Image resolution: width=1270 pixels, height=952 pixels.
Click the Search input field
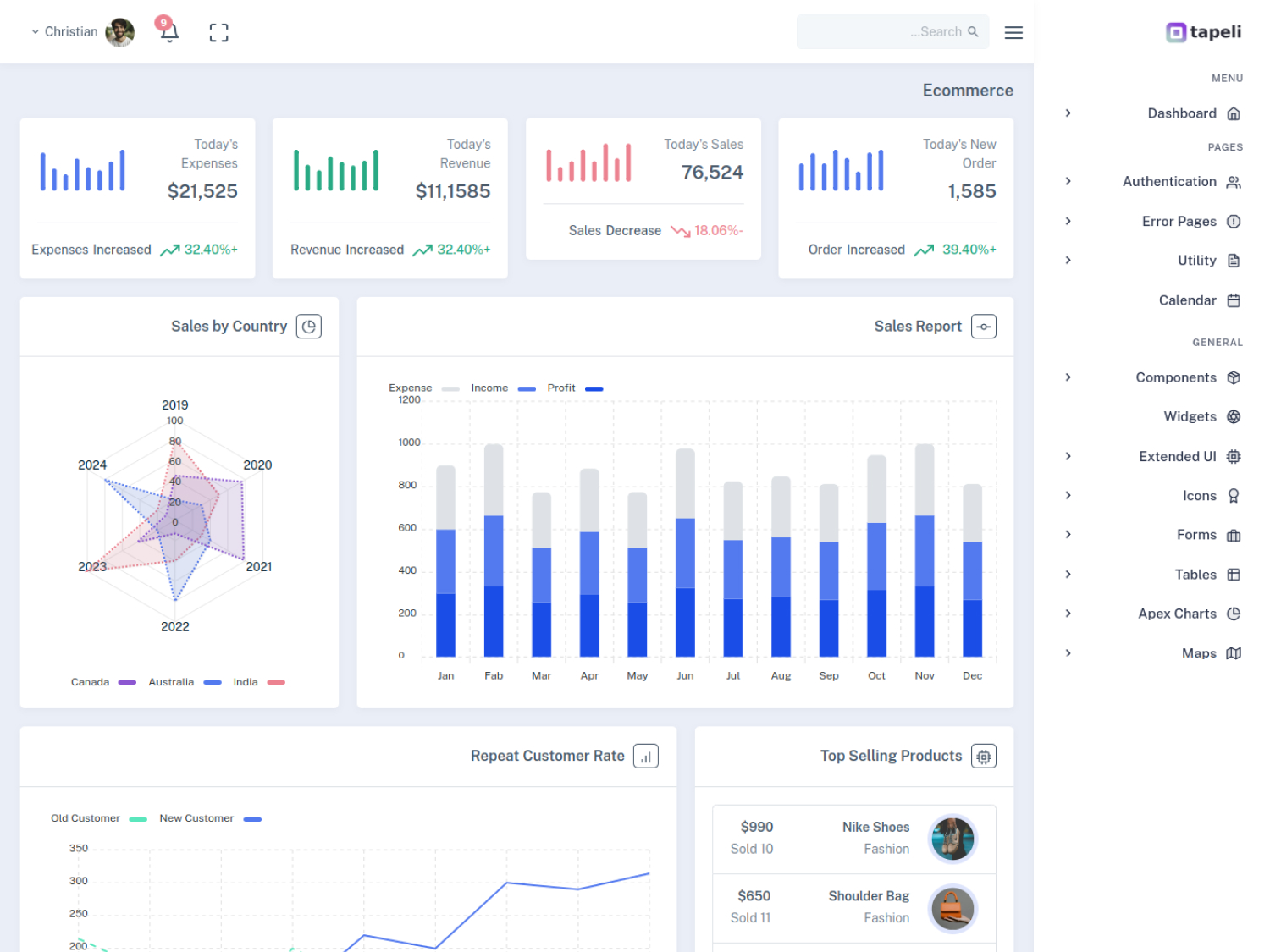[892, 32]
